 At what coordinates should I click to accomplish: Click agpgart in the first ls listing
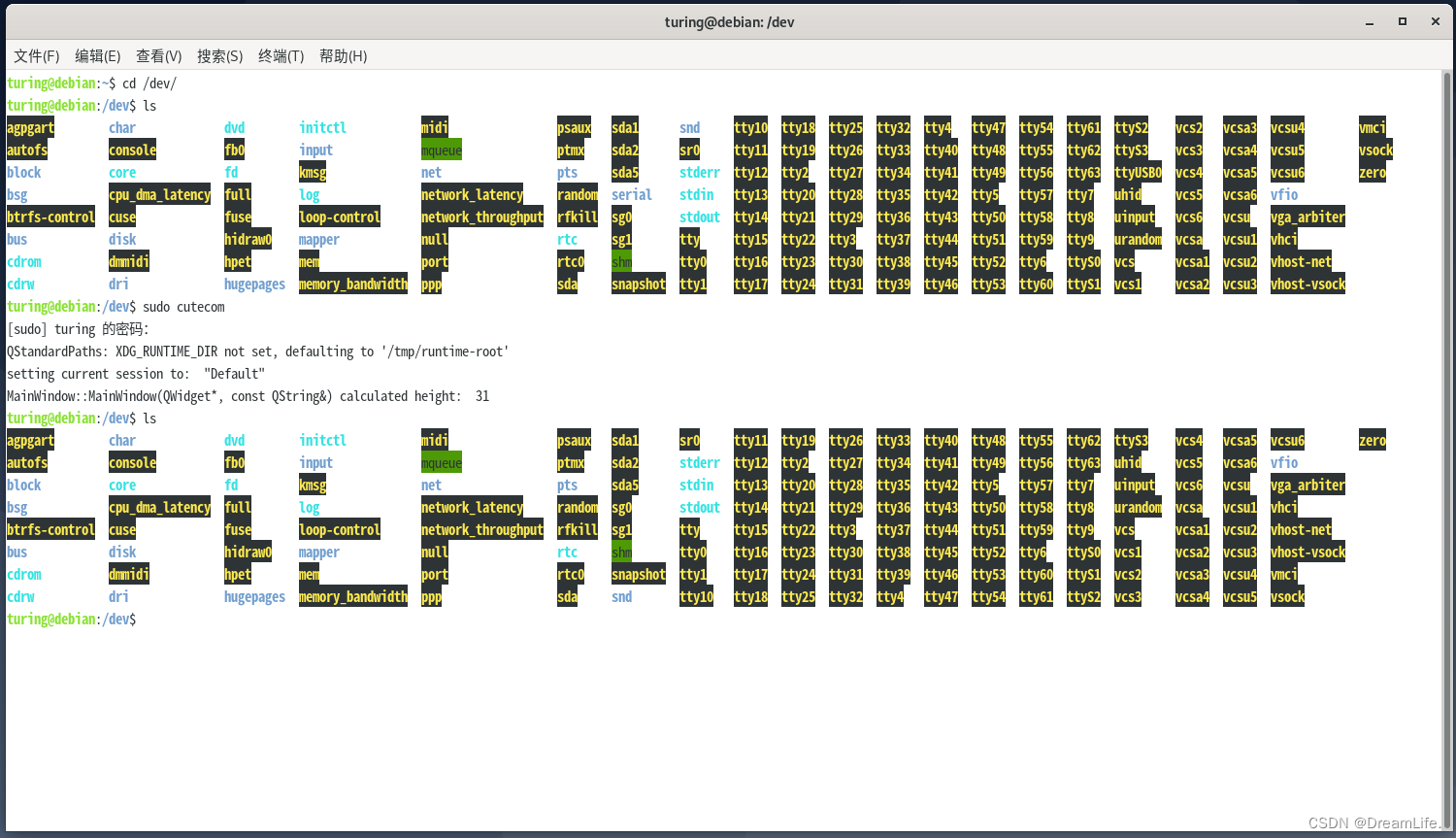31,128
